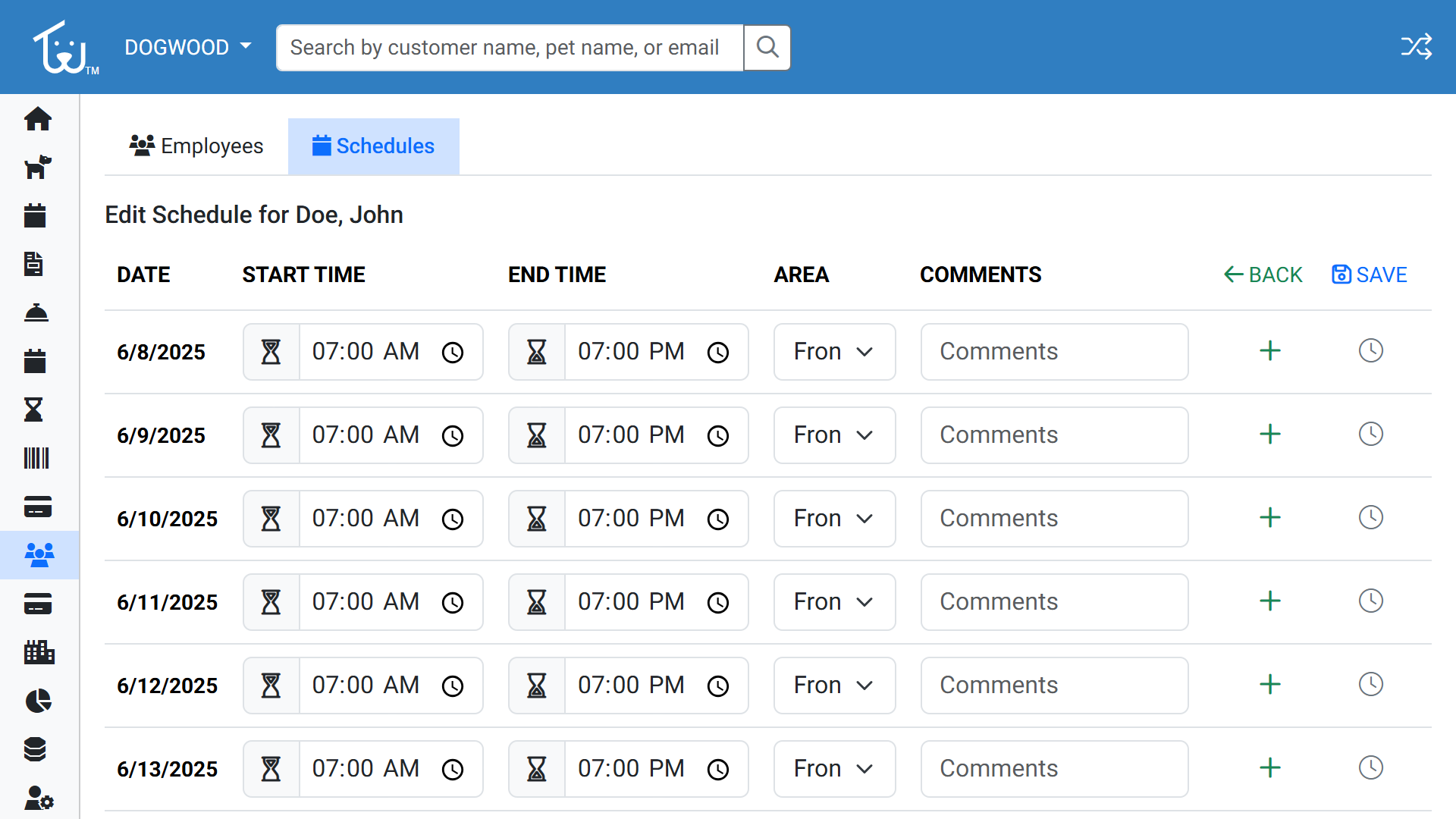This screenshot has height=819, width=1456.
Task: Click the BACK link
Action: (1263, 275)
